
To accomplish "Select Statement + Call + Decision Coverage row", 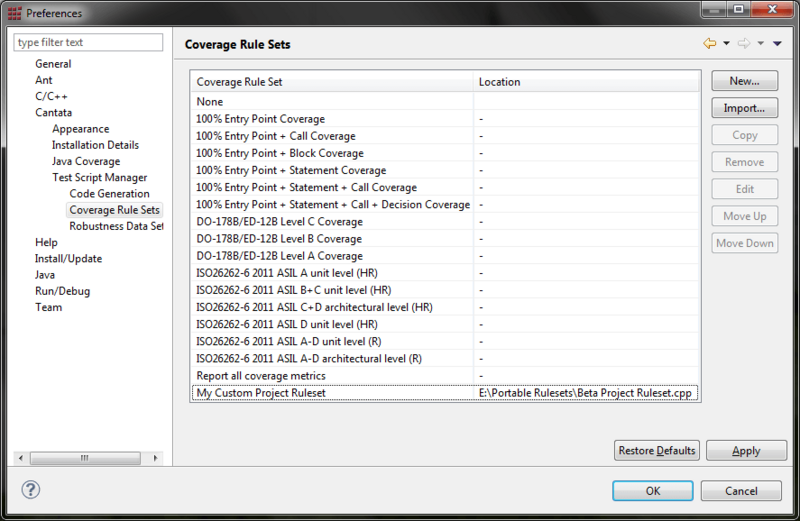I will coord(445,204).
